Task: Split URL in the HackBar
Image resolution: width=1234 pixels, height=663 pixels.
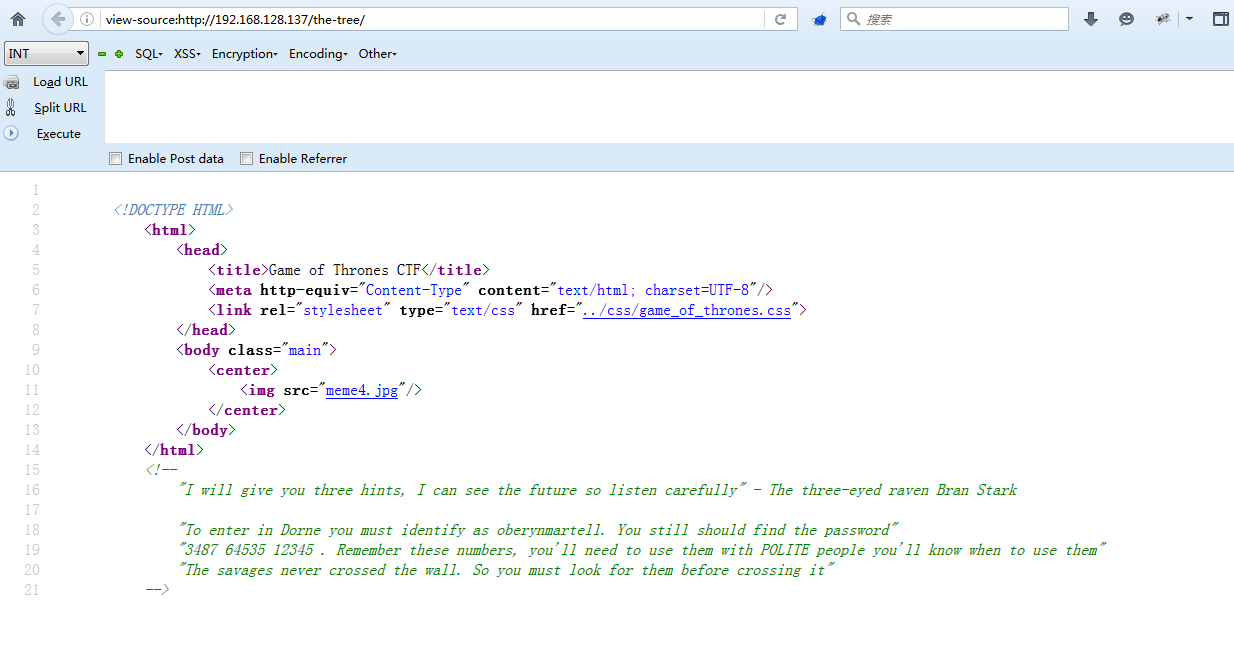Action: [60, 108]
